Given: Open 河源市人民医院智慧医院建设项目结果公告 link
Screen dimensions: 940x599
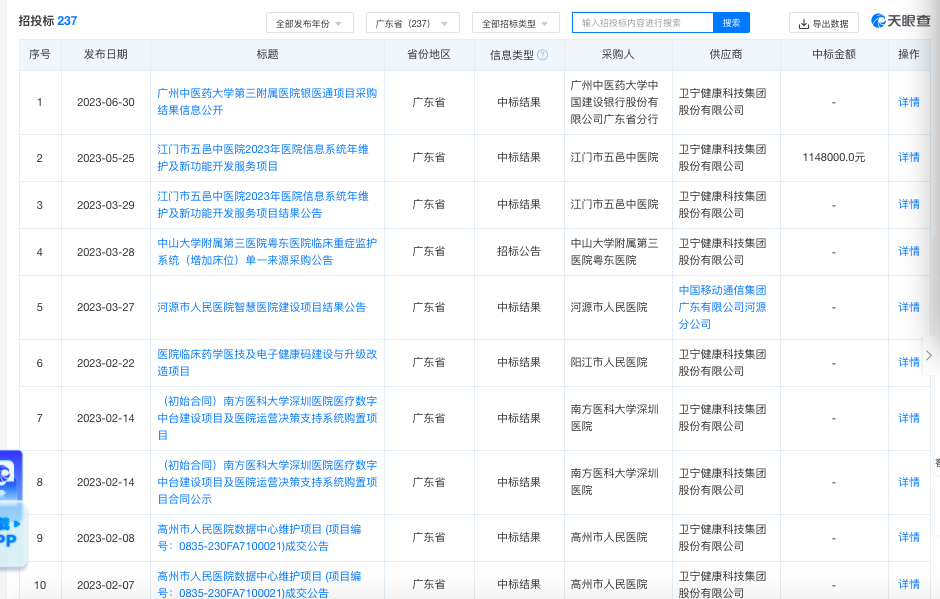Looking at the screenshot, I should (261, 307).
